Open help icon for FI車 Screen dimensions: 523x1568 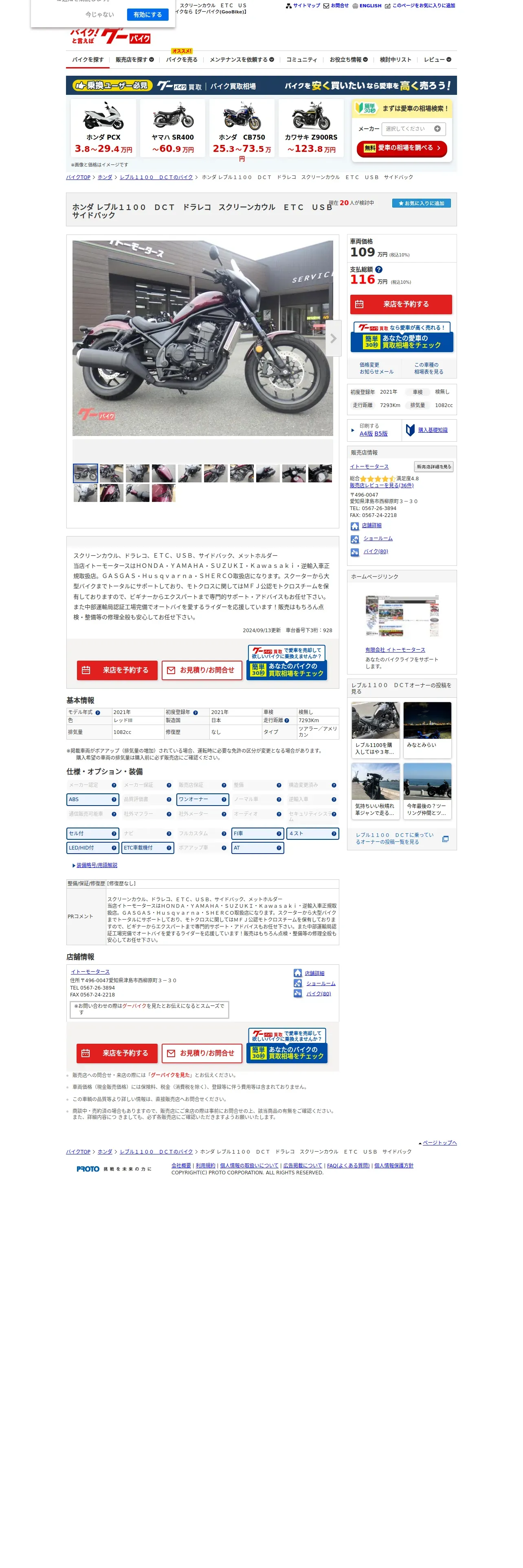[x=279, y=833]
